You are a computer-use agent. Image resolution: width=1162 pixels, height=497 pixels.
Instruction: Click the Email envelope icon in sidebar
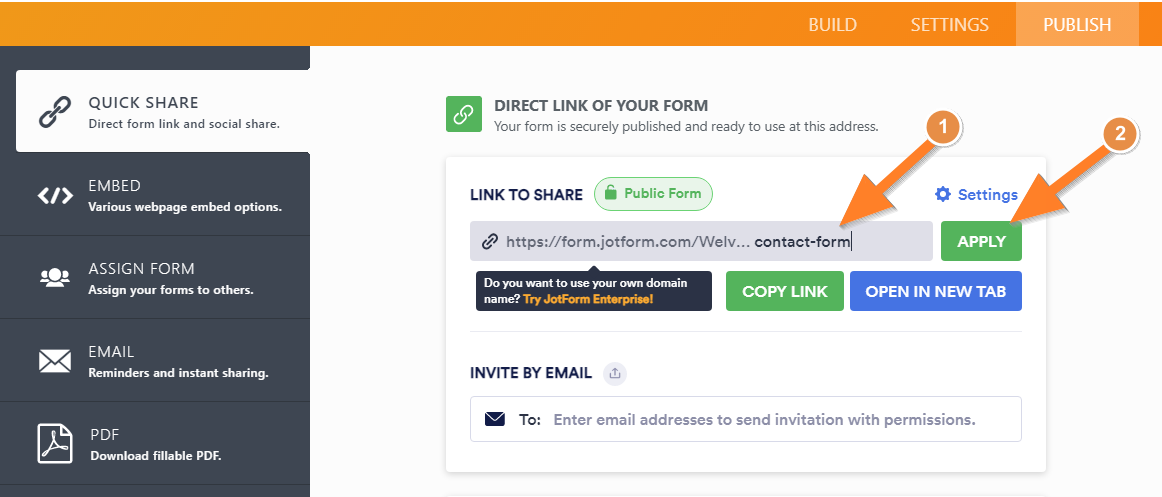[x=55, y=360]
